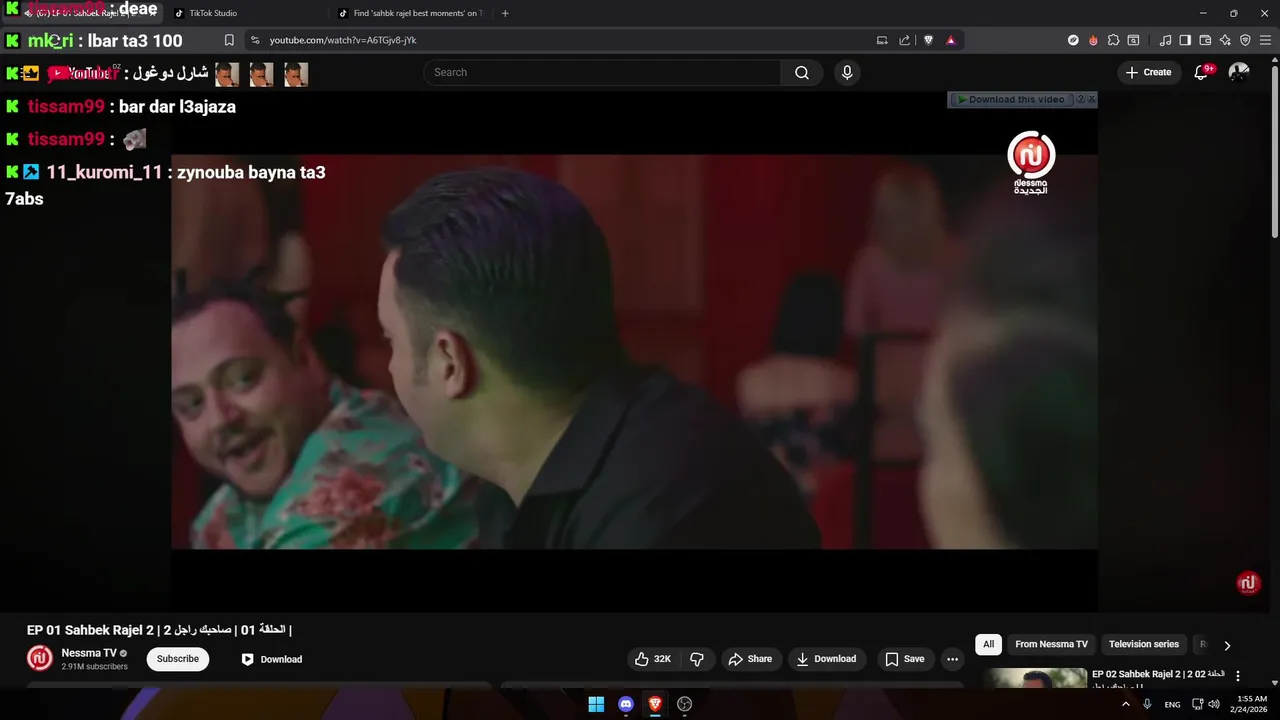Click the youtube.com URL in address bar
The width and height of the screenshot is (1280, 720).
(343, 40)
